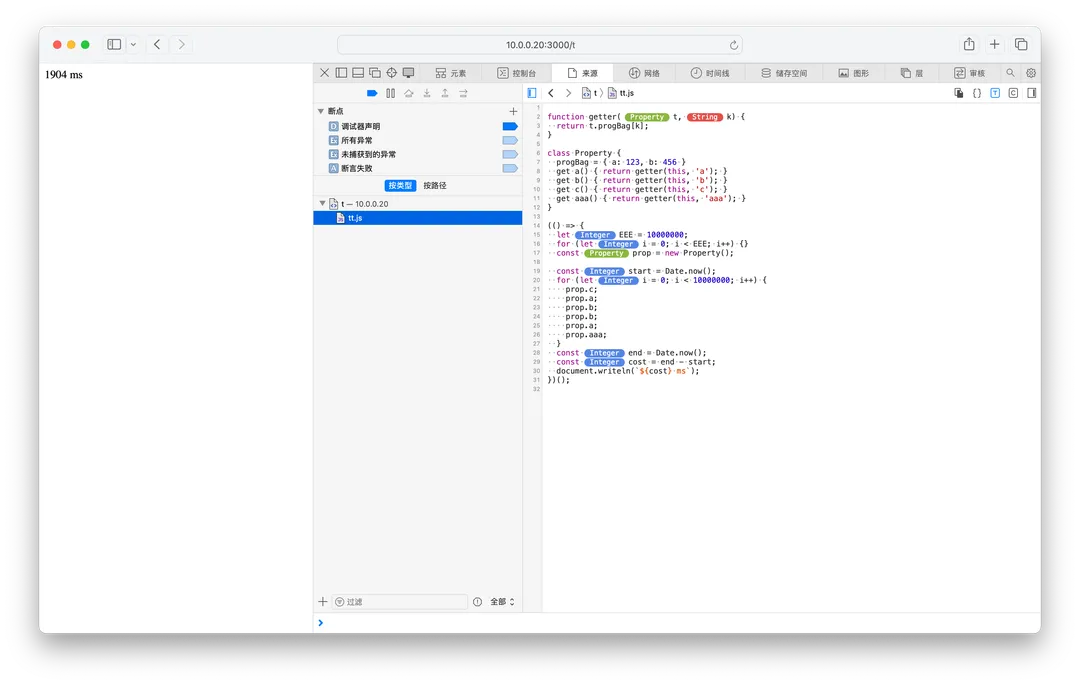Collapse the t — 10.0.0.20 tree node

click(322, 203)
